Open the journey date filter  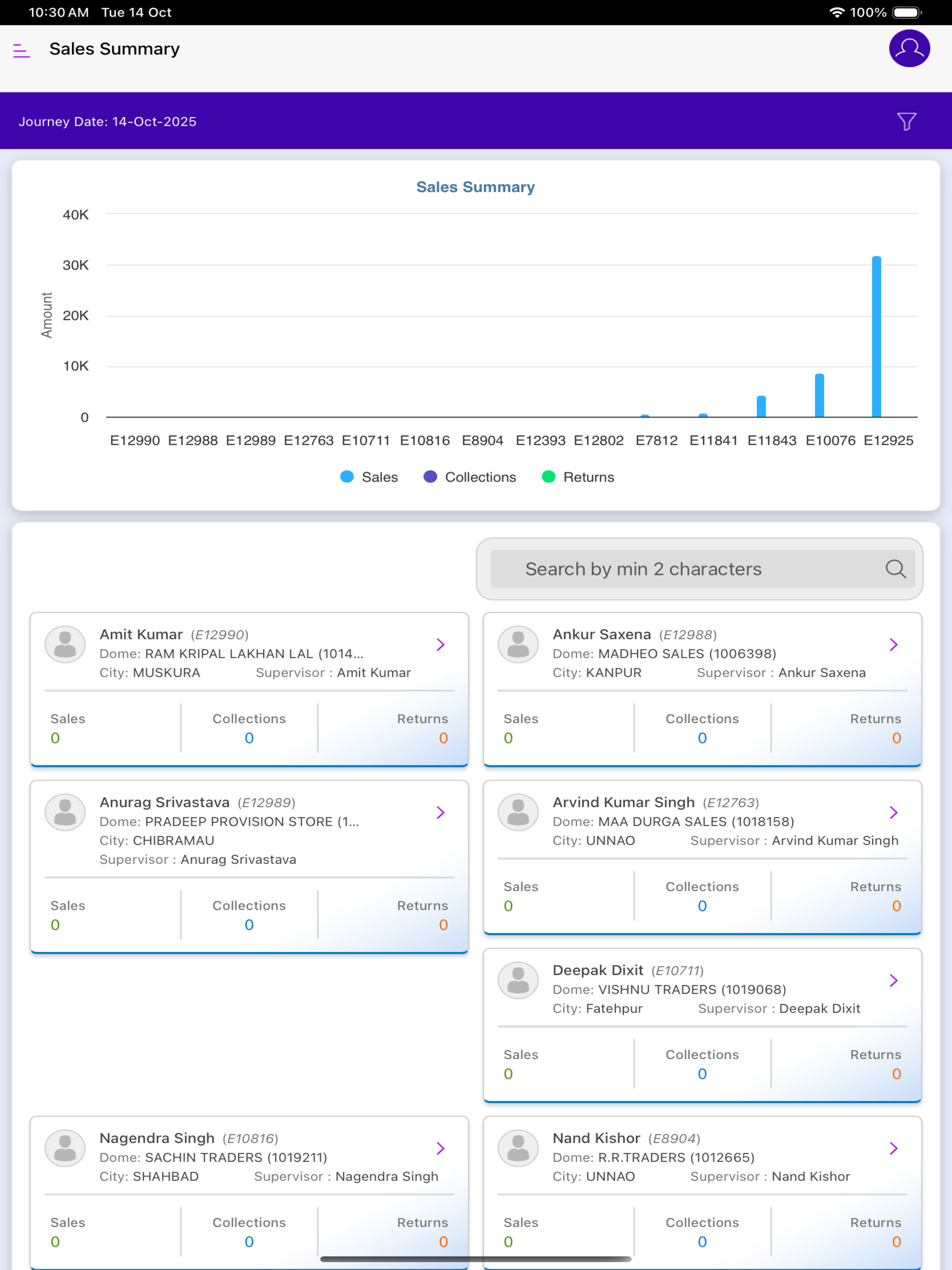point(906,121)
